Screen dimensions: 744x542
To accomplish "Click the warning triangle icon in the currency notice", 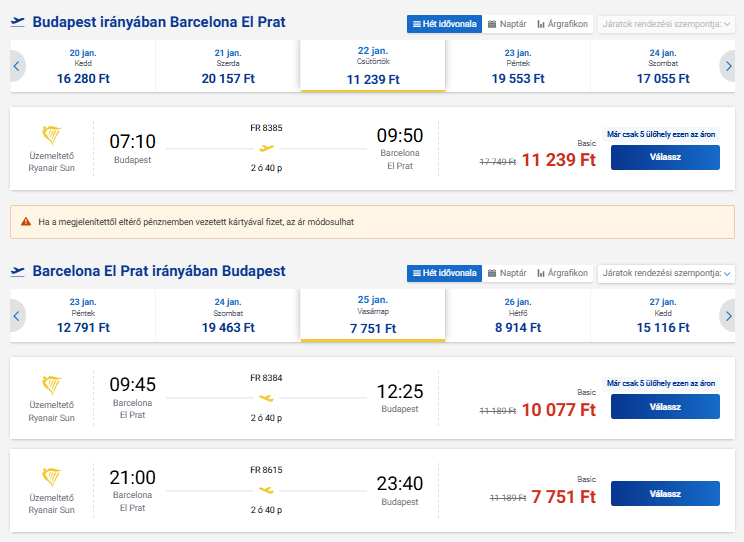I will pyautogui.click(x=26, y=221).
